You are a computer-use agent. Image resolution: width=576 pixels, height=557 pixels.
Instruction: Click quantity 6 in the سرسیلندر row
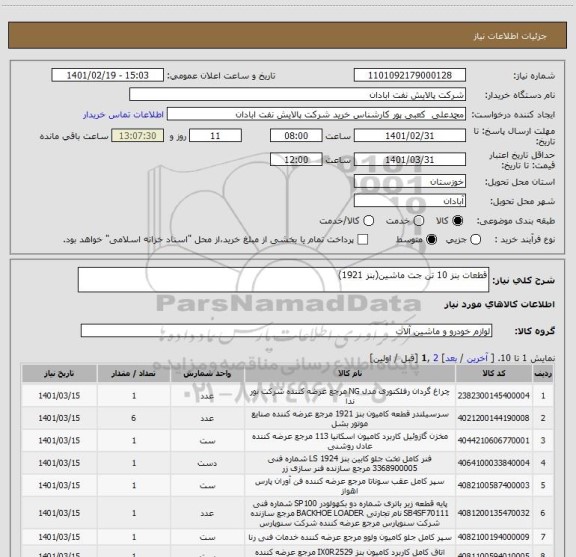coord(133,418)
